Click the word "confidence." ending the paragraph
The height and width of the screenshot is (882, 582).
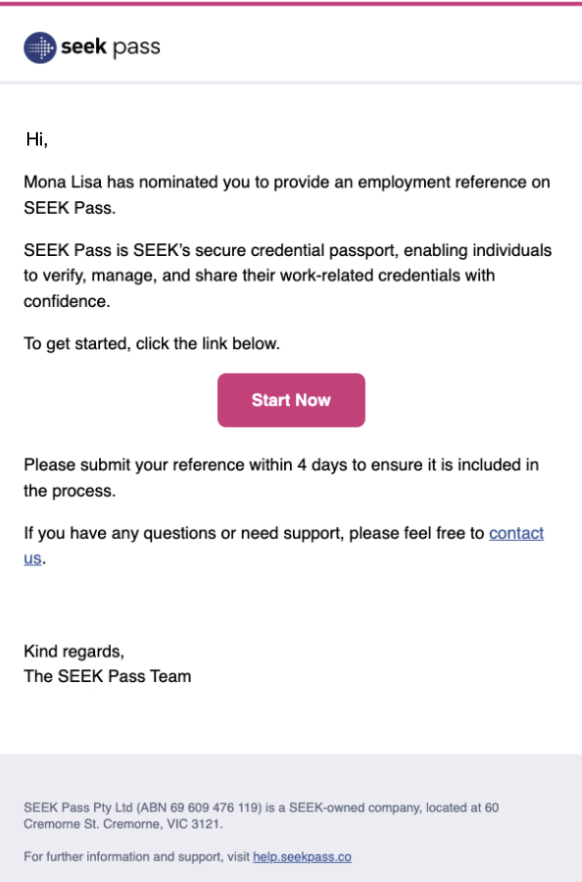tap(67, 301)
